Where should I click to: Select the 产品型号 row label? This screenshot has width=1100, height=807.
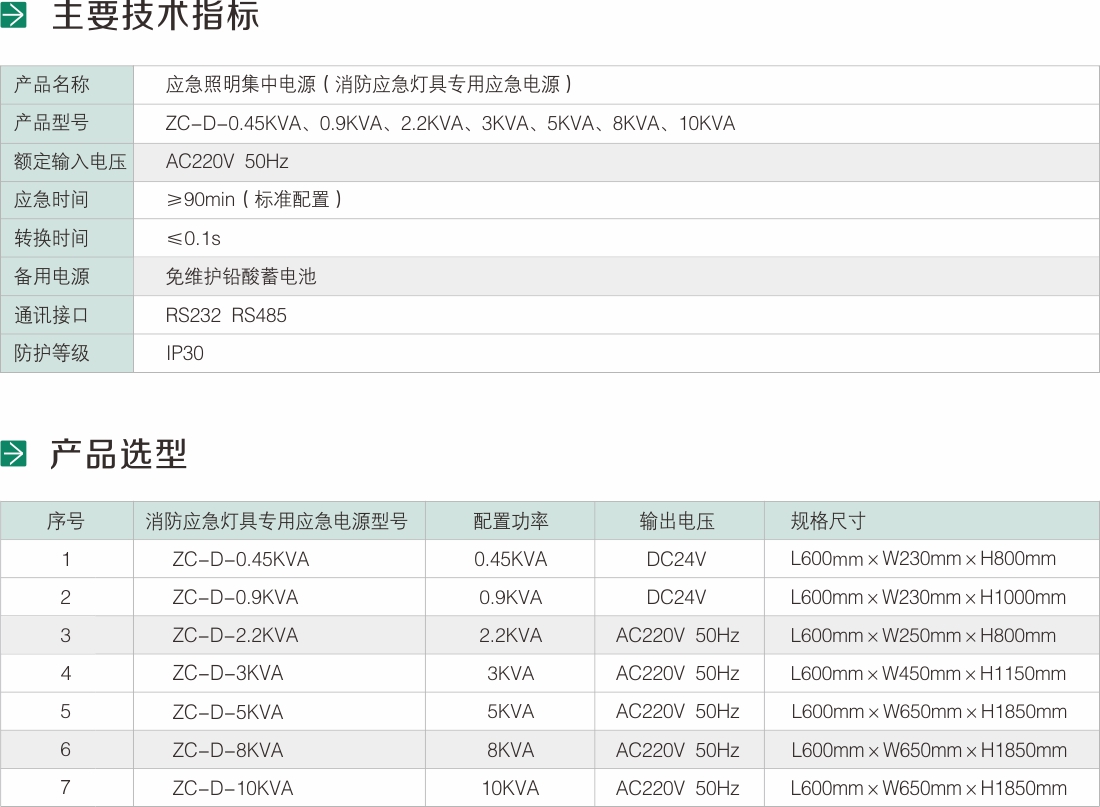pyautogui.click(x=47, y=123)
